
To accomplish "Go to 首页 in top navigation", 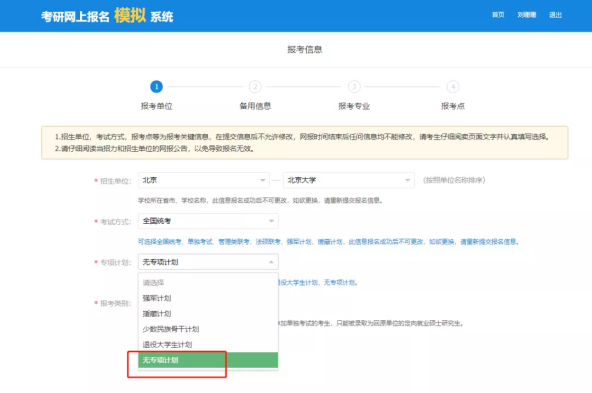I will [498, 15].
